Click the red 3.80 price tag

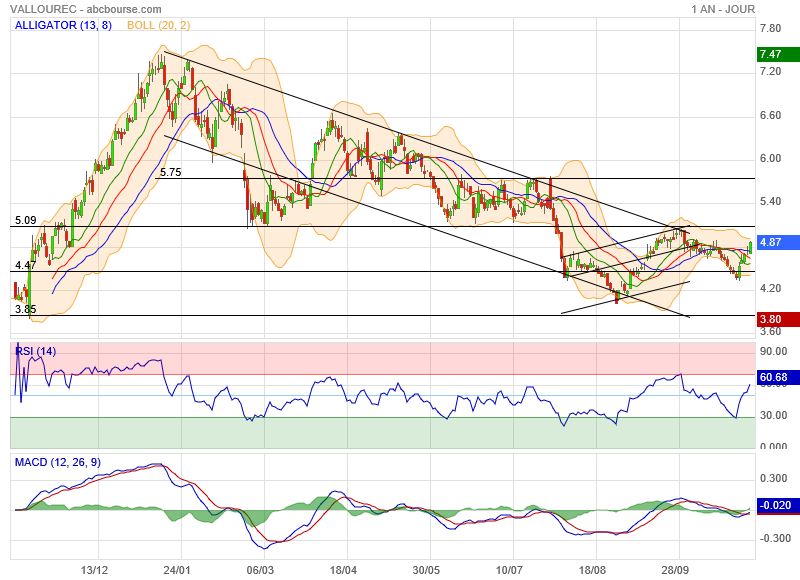779,319
